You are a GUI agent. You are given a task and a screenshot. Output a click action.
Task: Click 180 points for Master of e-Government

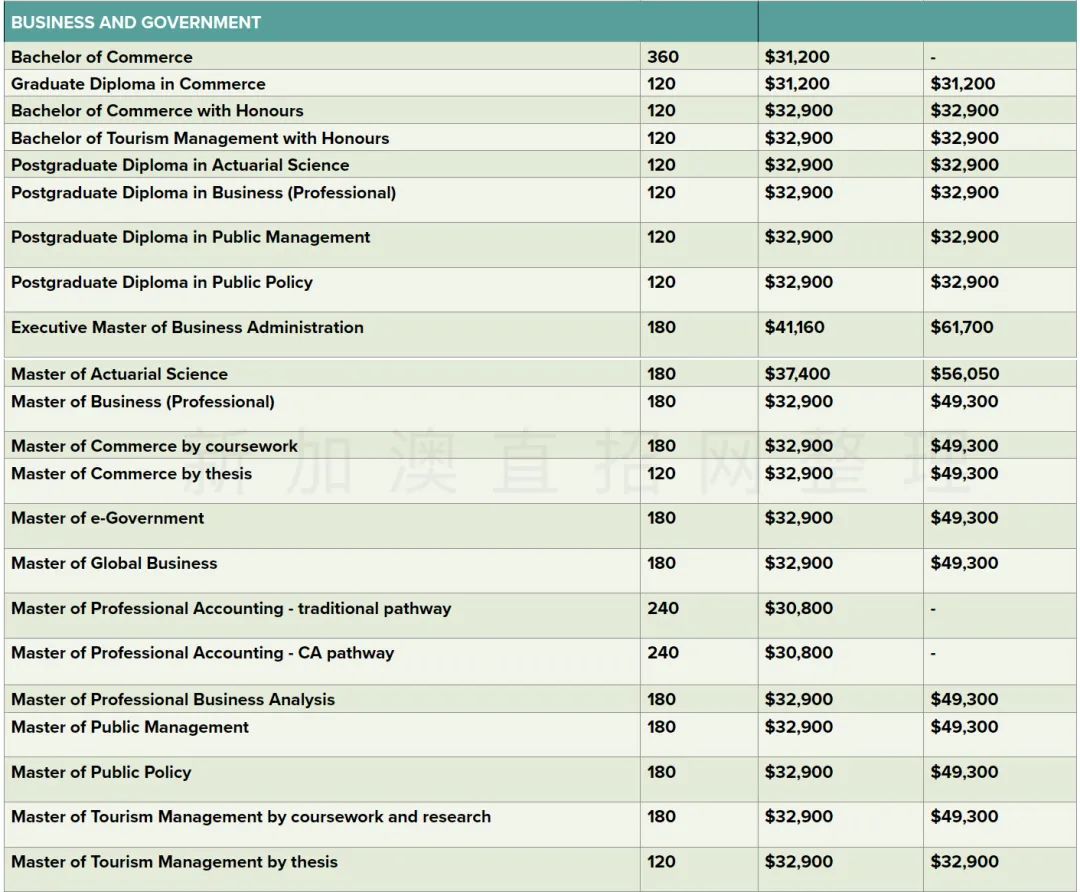pos(661,517)
